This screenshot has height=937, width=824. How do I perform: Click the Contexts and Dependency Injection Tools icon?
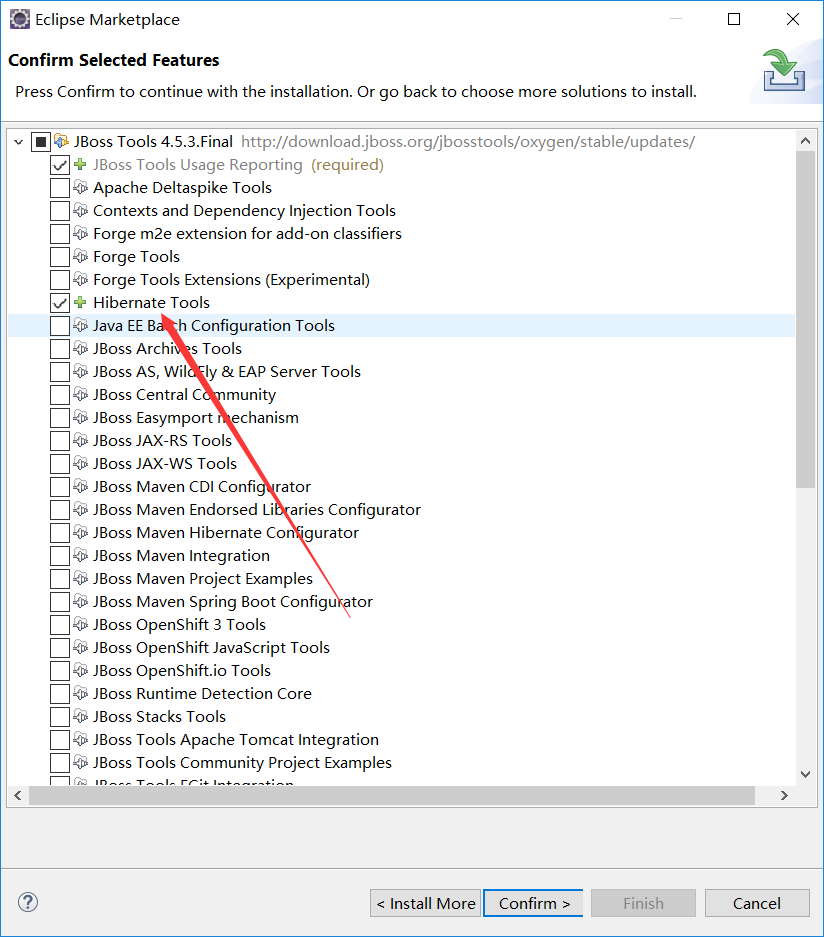pyautogui.click(x=81, y=210)
